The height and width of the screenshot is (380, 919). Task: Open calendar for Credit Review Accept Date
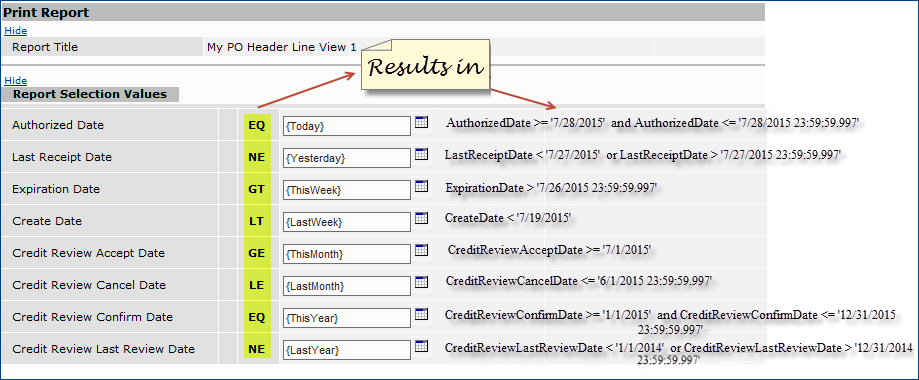[421, 250]
